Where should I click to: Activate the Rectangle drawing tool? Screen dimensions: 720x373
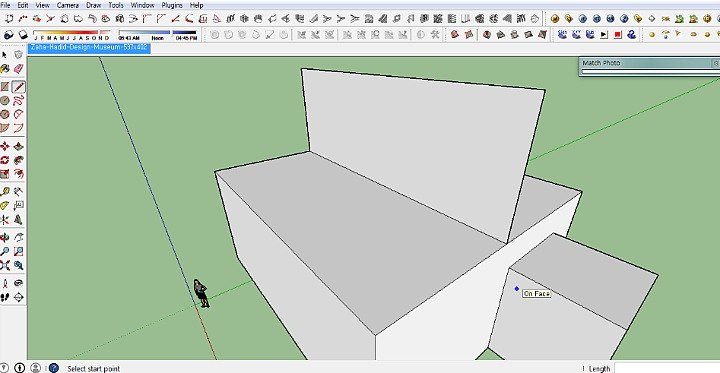(x=5, y=87)
